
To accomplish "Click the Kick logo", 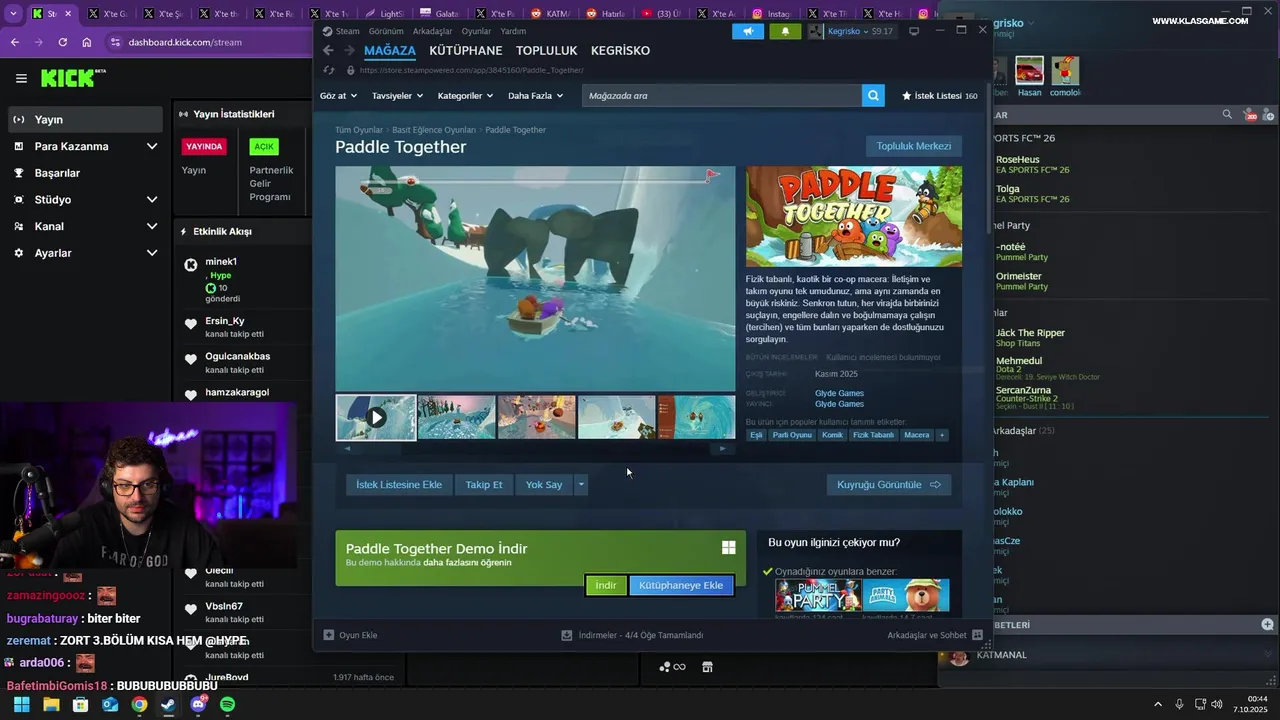I will (x=69, y=78).
